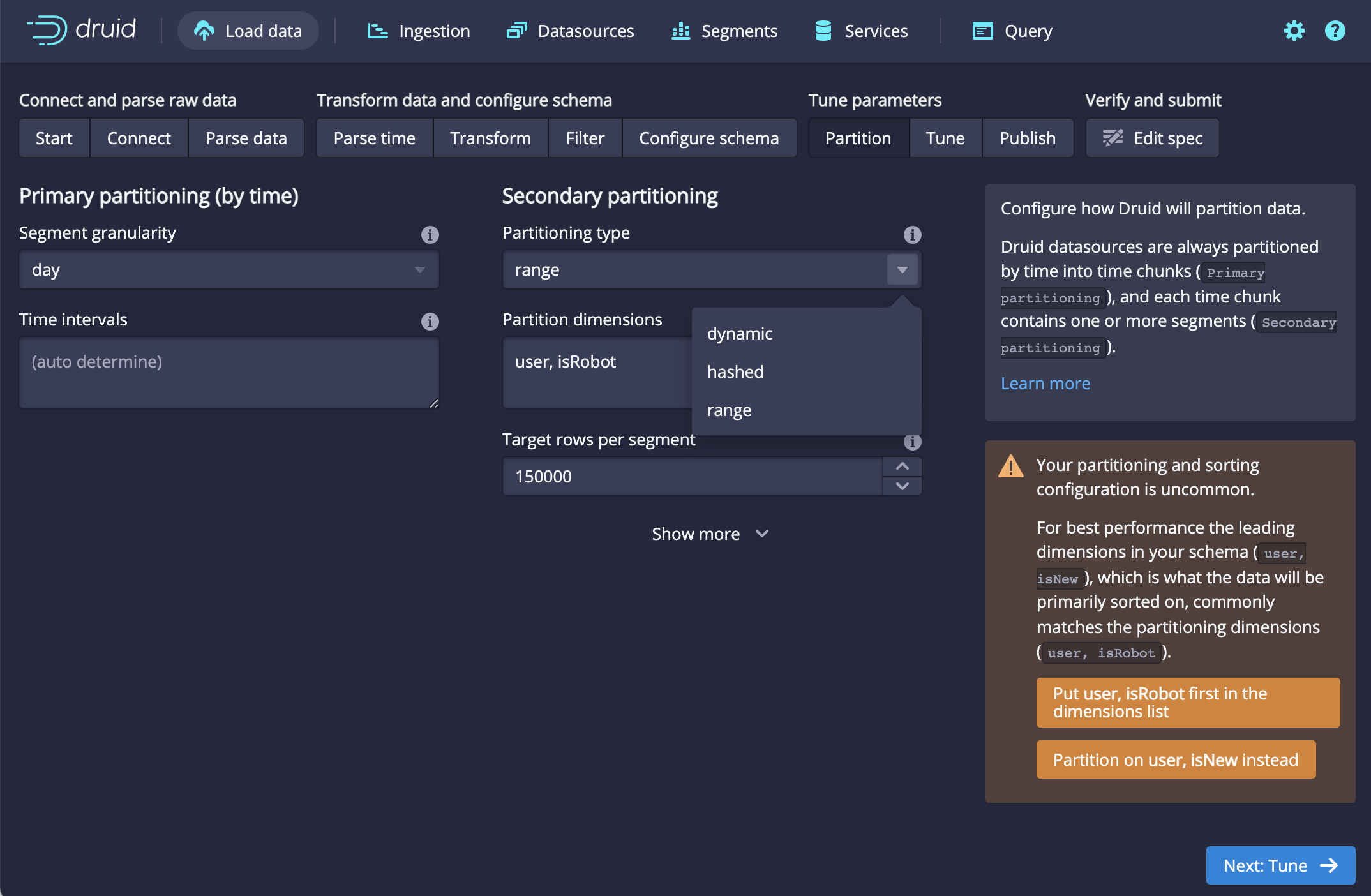The image size is (1371, 896).
Task: Open the help question mark icon
Action: coord(1335,31)
